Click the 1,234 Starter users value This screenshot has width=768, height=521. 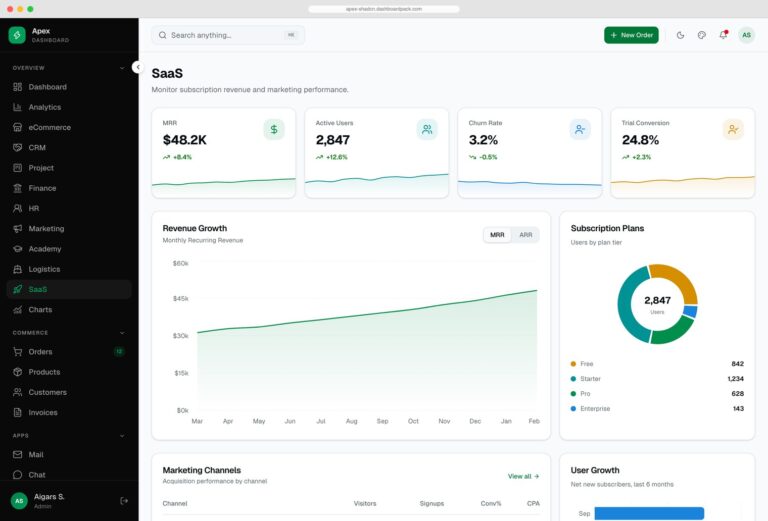(x=736, y=379)
